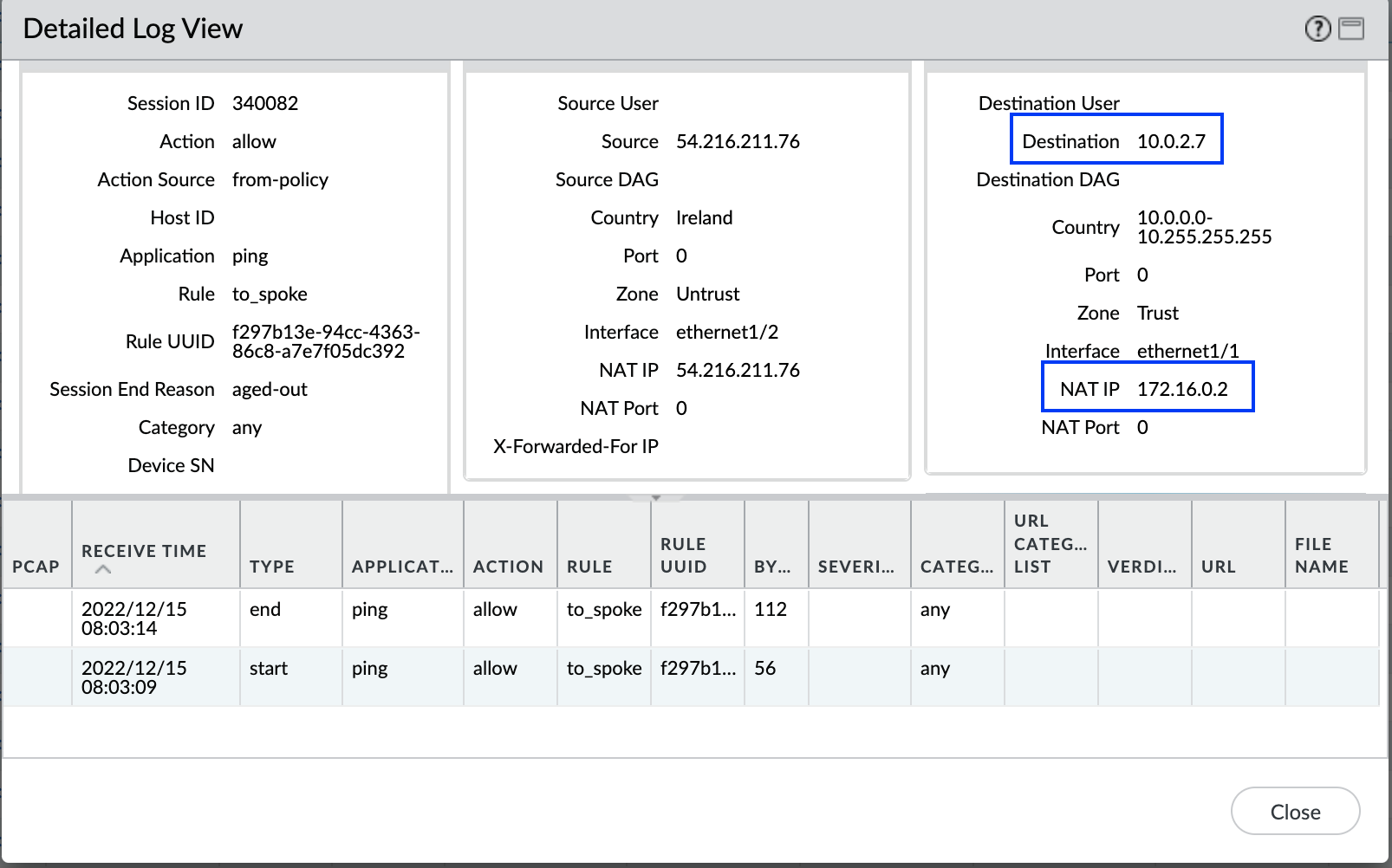Click the highlighted NAT IP 172.16.0.2 value
1392x868 pixels.
coord(1182,389)
